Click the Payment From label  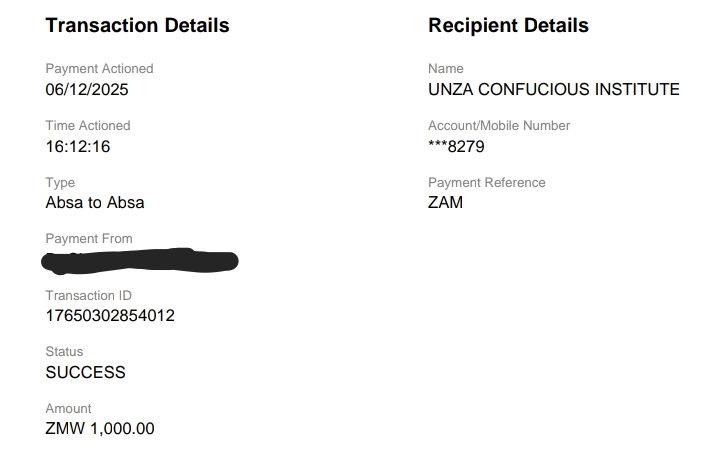(89, 239)
